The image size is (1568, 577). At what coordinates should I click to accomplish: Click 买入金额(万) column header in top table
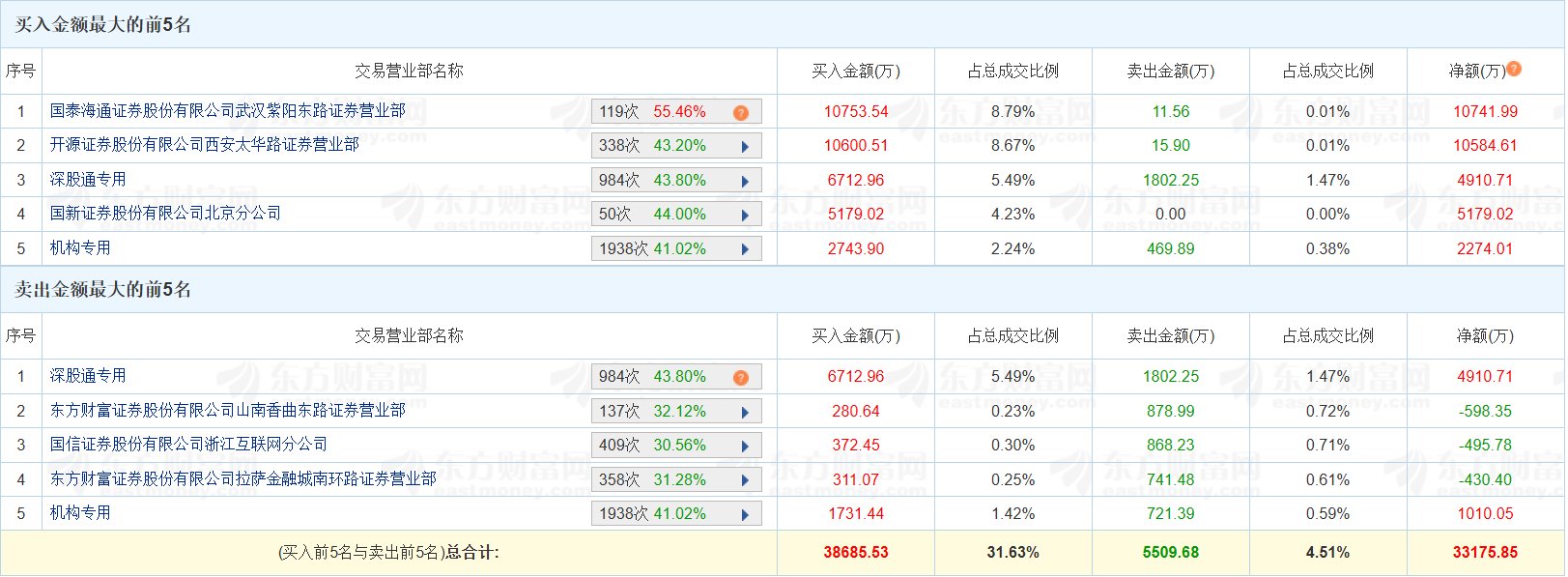pos(856,72)
